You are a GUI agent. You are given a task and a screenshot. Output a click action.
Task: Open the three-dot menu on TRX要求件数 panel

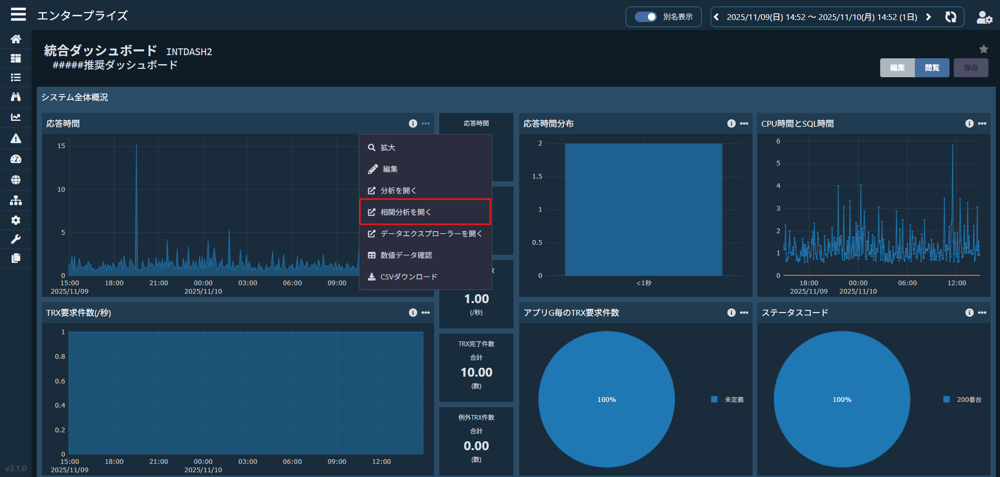point(426,313)
